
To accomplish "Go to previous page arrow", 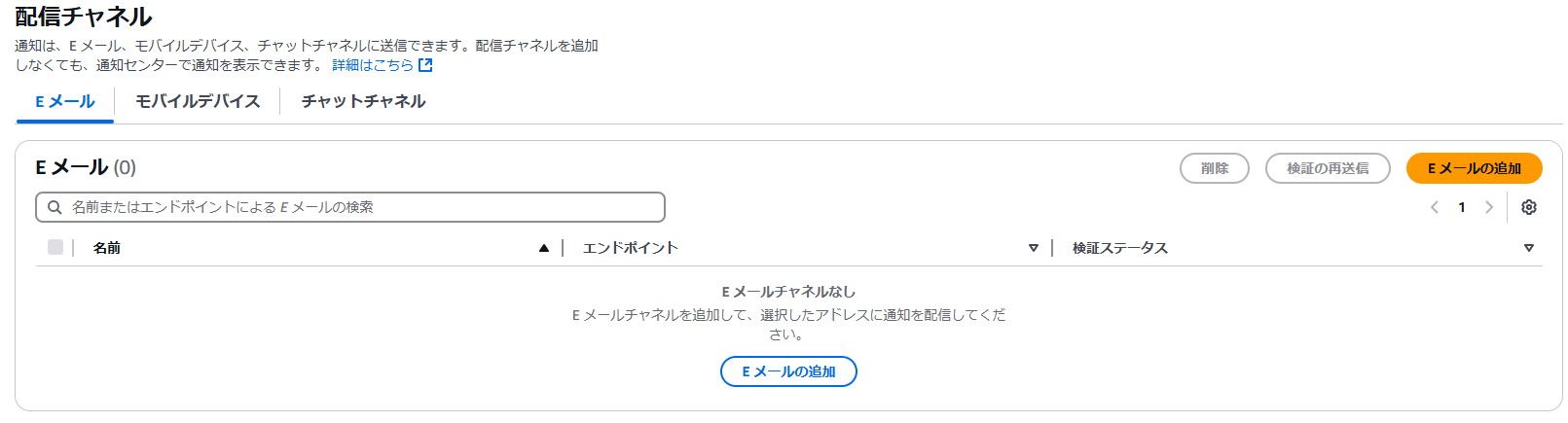I will 1435,207.
